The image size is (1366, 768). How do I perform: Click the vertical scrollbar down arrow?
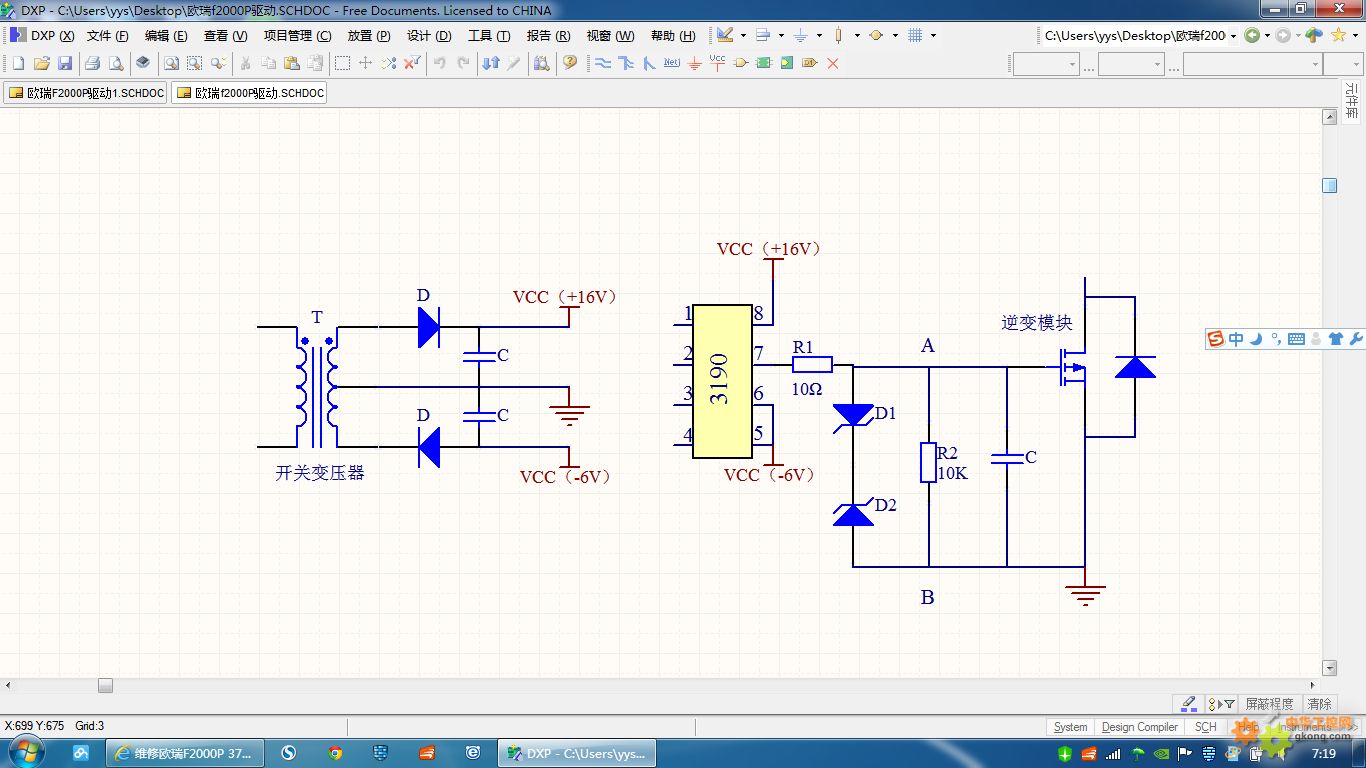(1330, 668)
